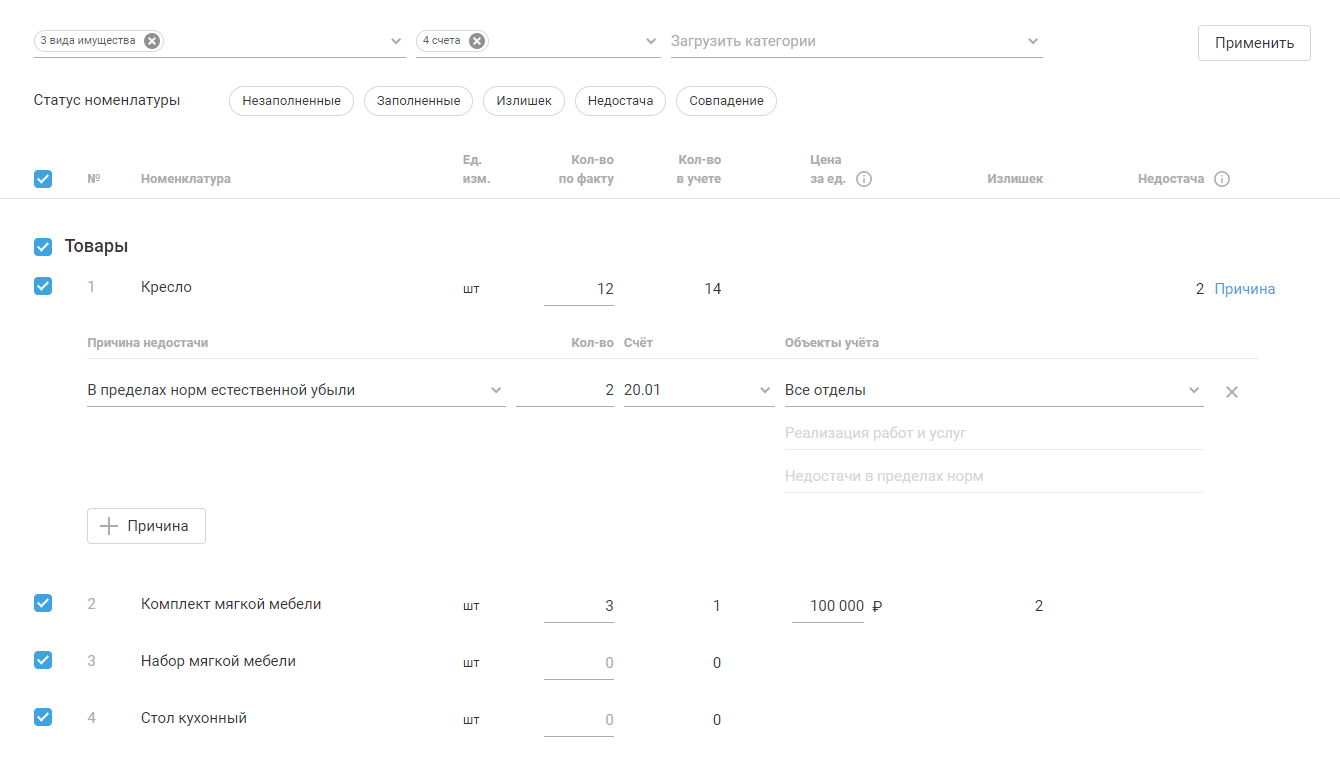
Task: Deselect the 'Стол кухонный' row checkbox
Action: (43, 717)
